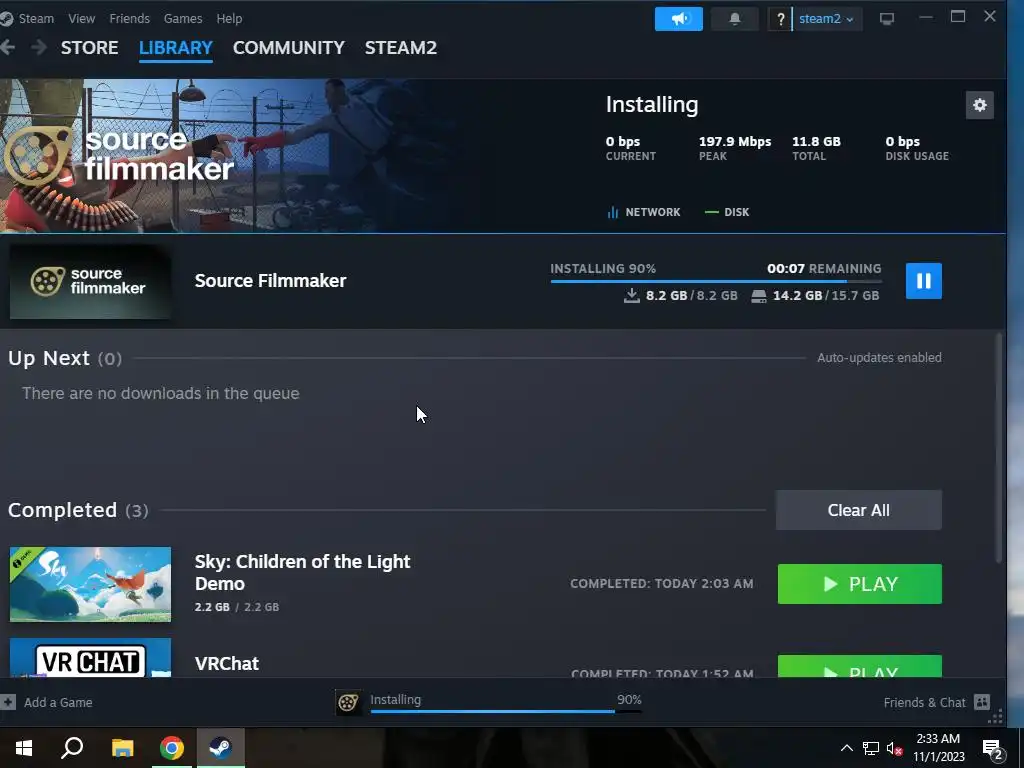Click the '00:07 REMAINING' text

pyautogui.click(x=824, y=269)
